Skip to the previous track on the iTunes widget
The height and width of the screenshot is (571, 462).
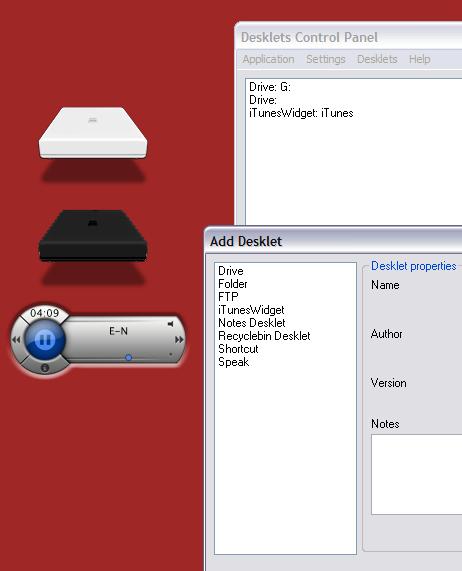[16, 340]
